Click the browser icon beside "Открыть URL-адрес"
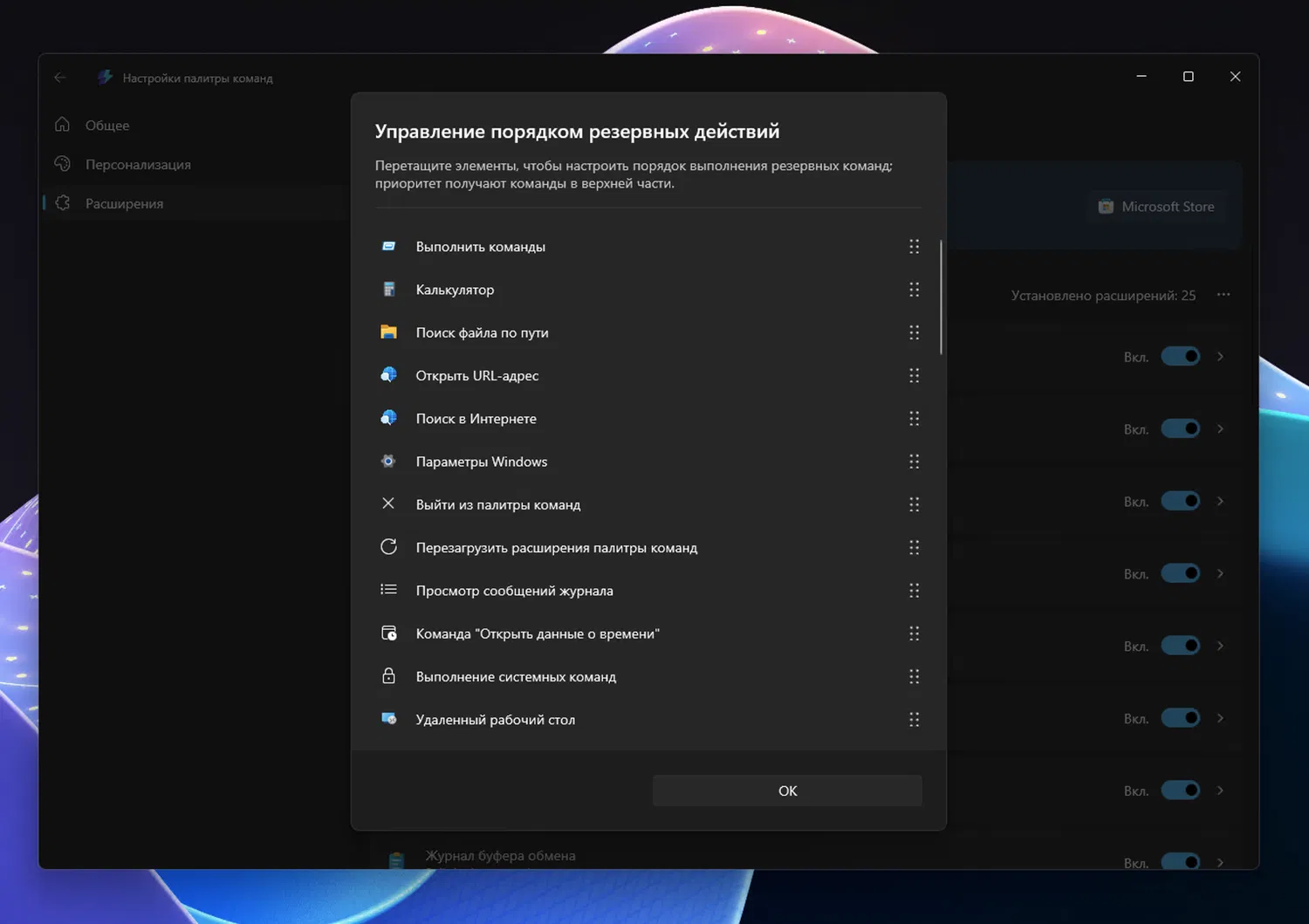 (388, 375)
